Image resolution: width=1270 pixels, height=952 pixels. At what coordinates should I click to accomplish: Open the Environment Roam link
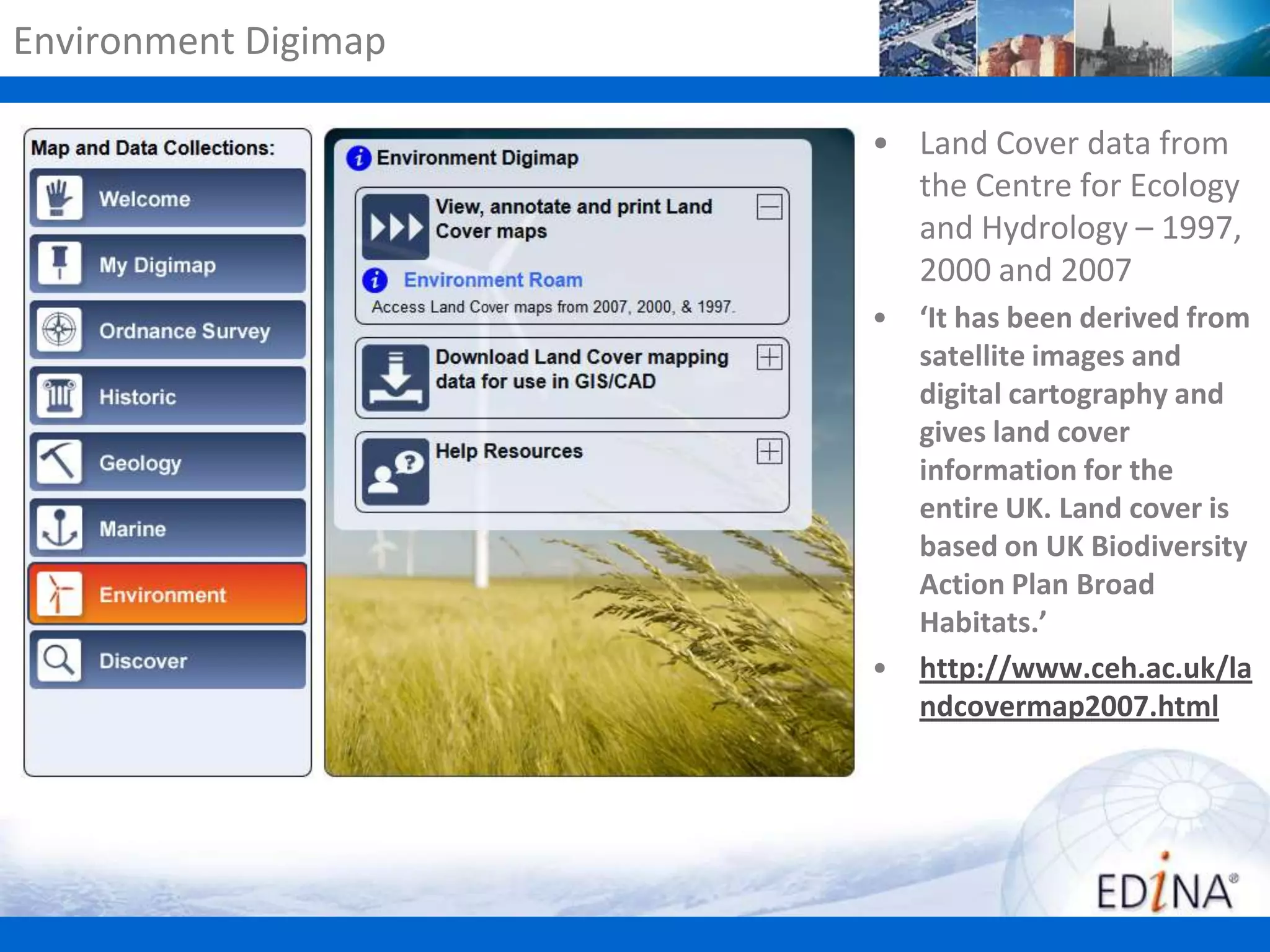tap(493, 280)
